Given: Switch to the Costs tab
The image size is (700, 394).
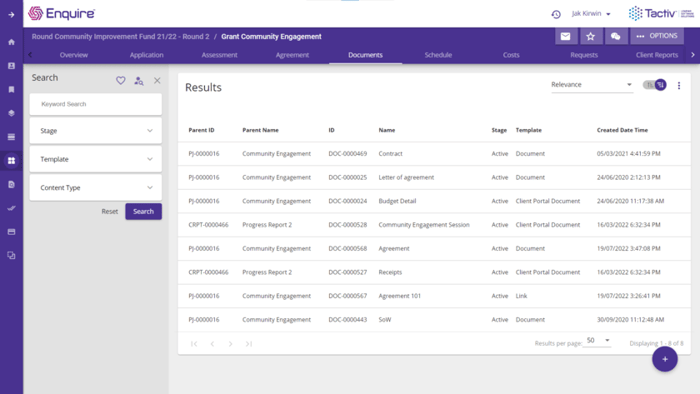Looking at the screenshot, I should (511, 55).
